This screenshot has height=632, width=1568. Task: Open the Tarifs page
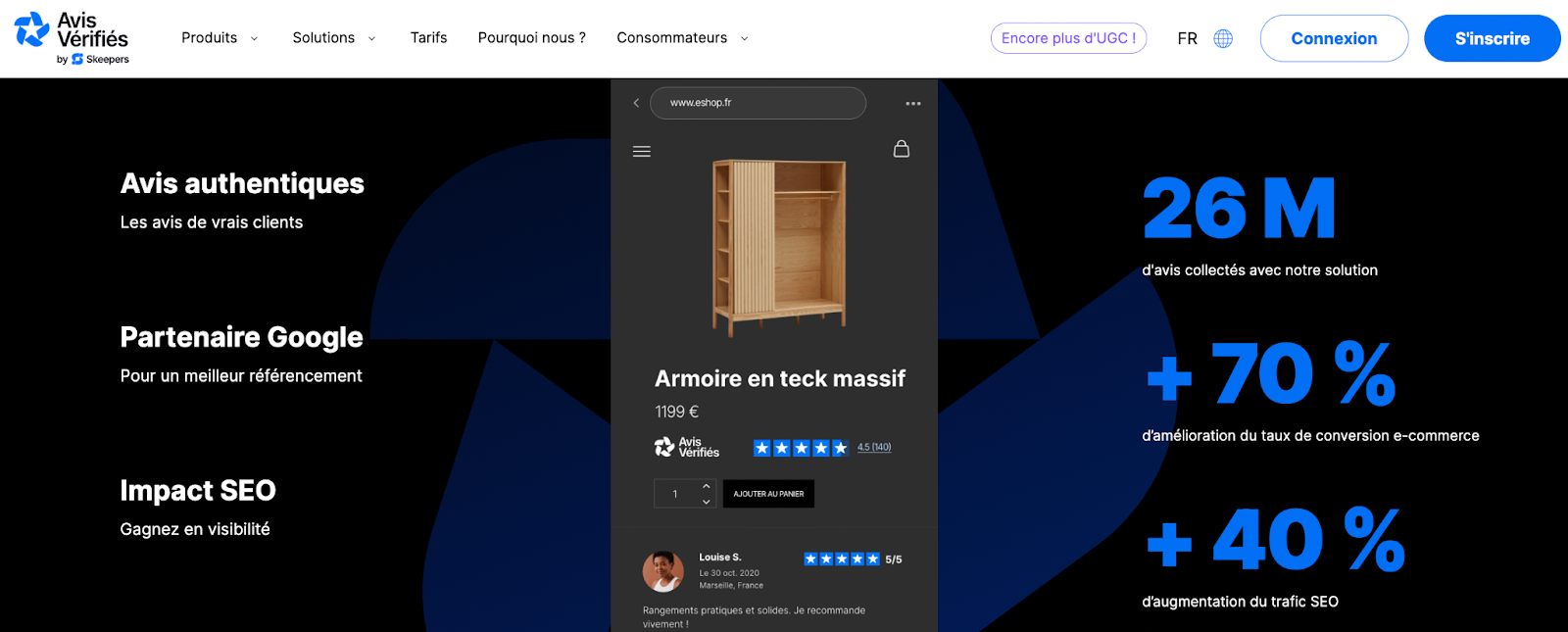click(428, 38)
